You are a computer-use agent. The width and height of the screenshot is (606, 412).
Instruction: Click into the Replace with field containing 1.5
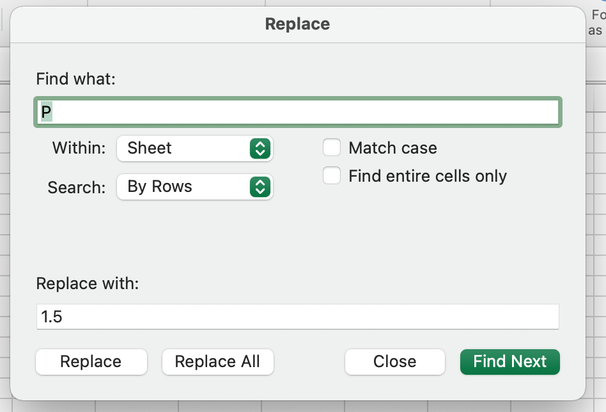298,317
